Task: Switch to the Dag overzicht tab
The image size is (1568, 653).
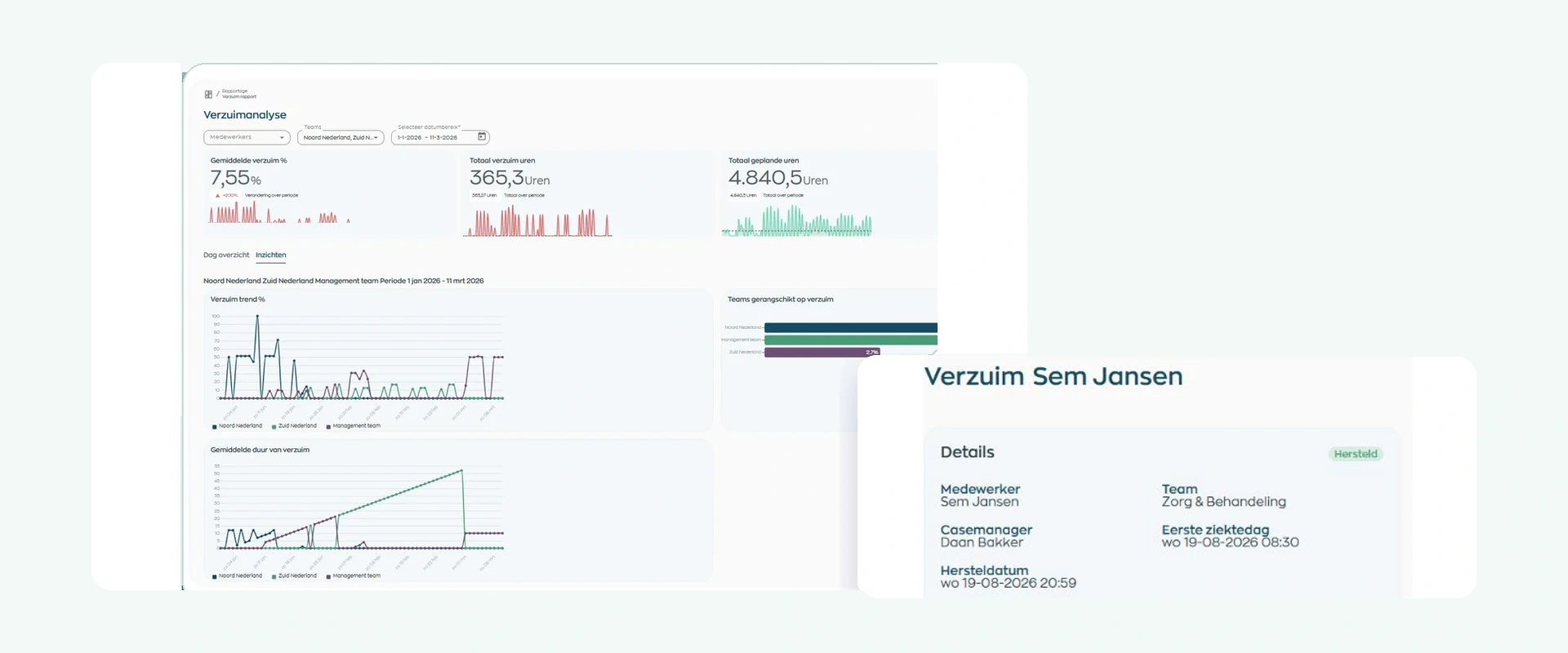Action: (x=226, y=255)
